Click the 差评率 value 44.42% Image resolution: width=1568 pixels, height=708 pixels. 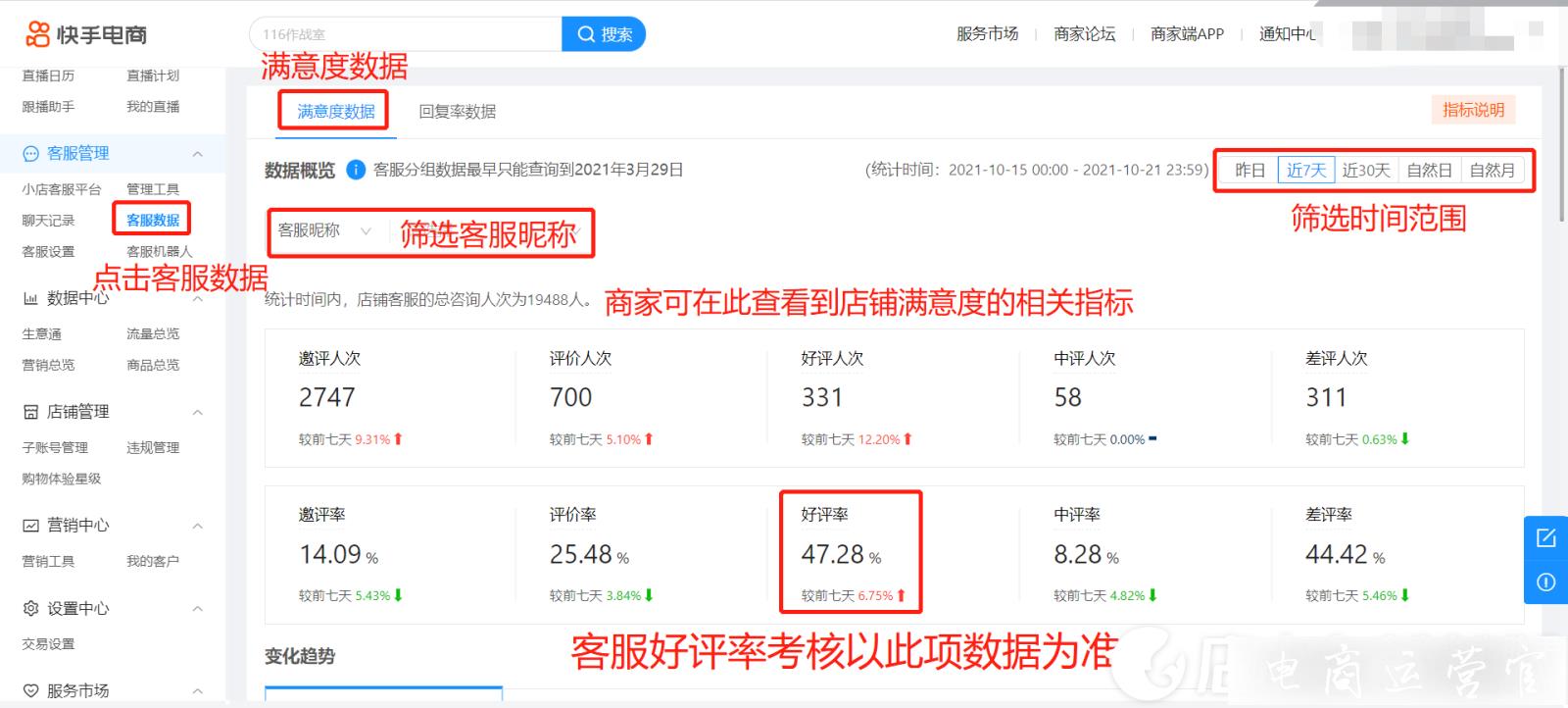point(1346,555)
